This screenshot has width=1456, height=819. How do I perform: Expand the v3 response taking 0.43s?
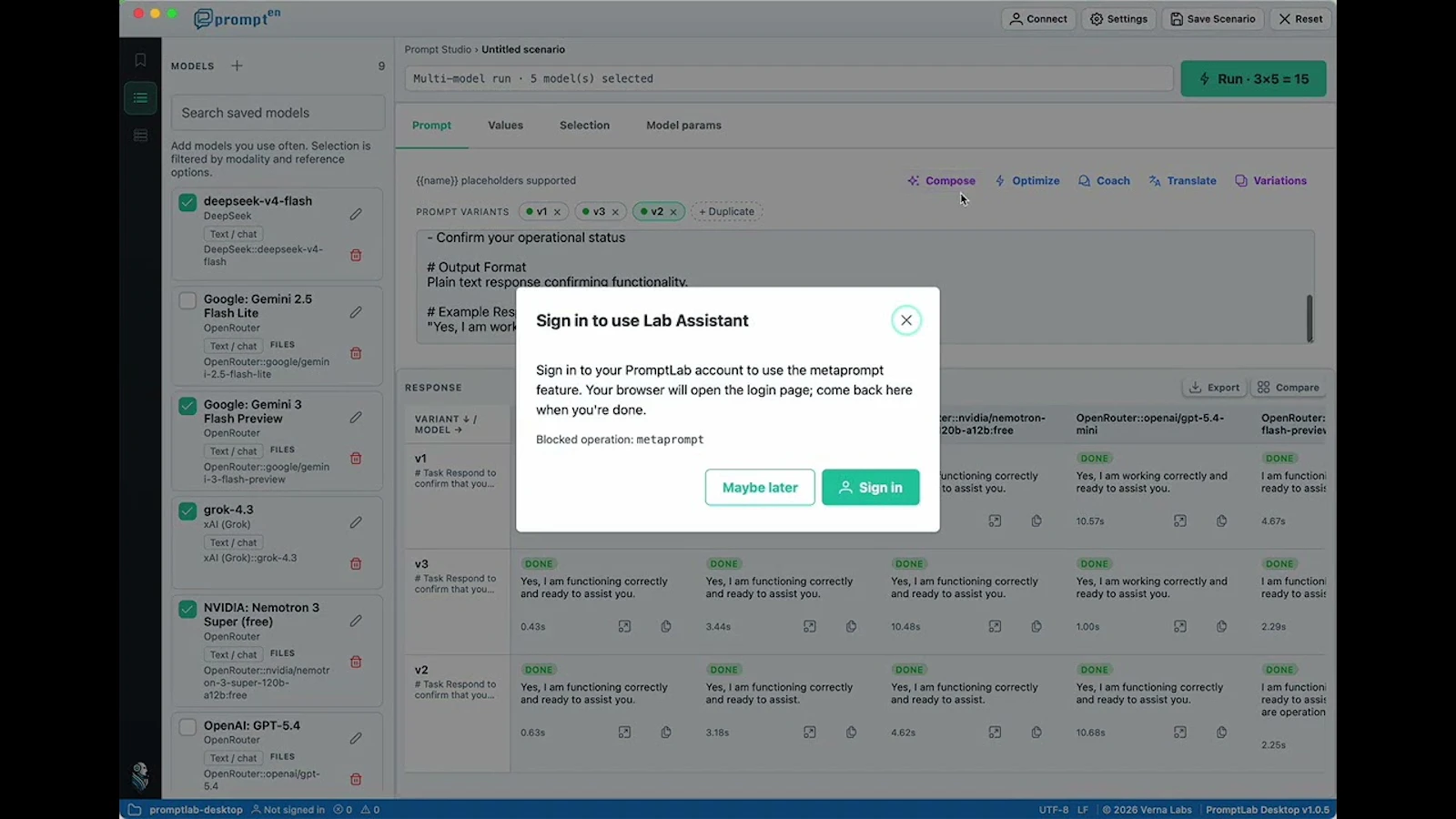point(624,627)
